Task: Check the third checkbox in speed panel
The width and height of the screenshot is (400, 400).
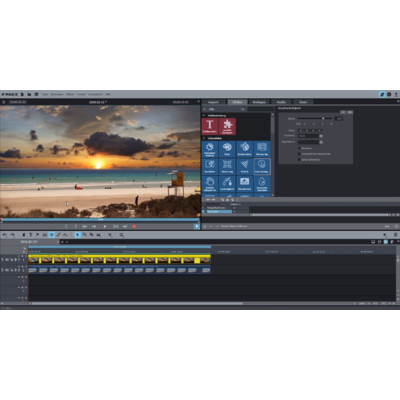Action: click(299, 160)
